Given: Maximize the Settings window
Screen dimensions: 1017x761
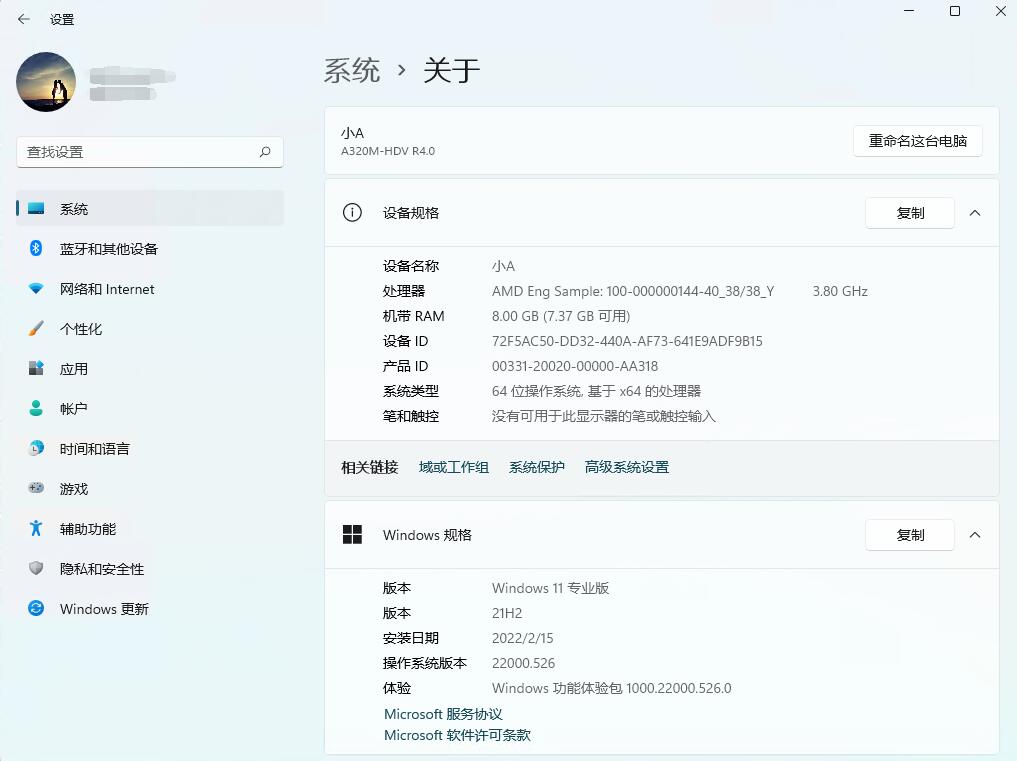Looking at the screenshot, I should click(955, 11).
